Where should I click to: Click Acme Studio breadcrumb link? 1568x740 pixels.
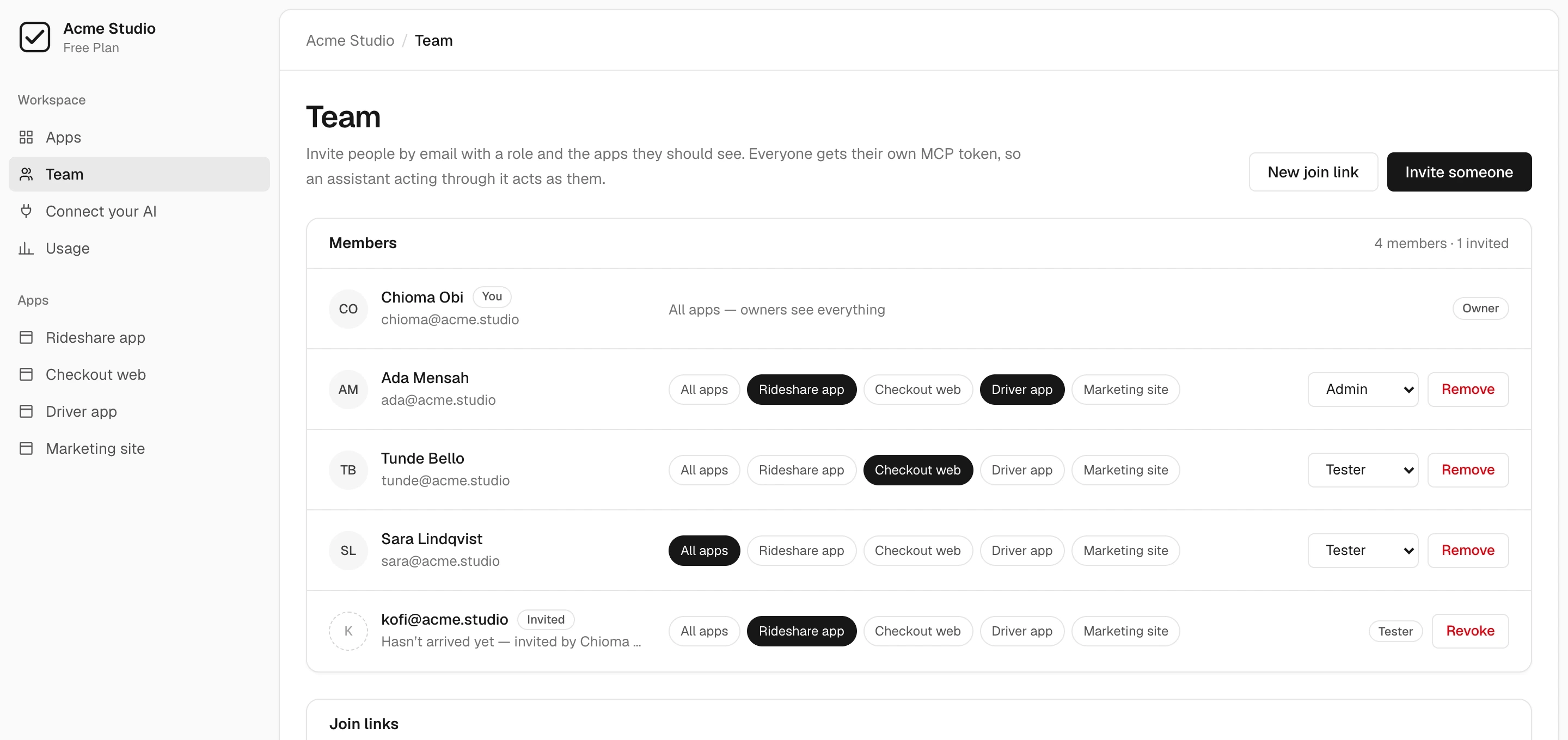point(350,40)
